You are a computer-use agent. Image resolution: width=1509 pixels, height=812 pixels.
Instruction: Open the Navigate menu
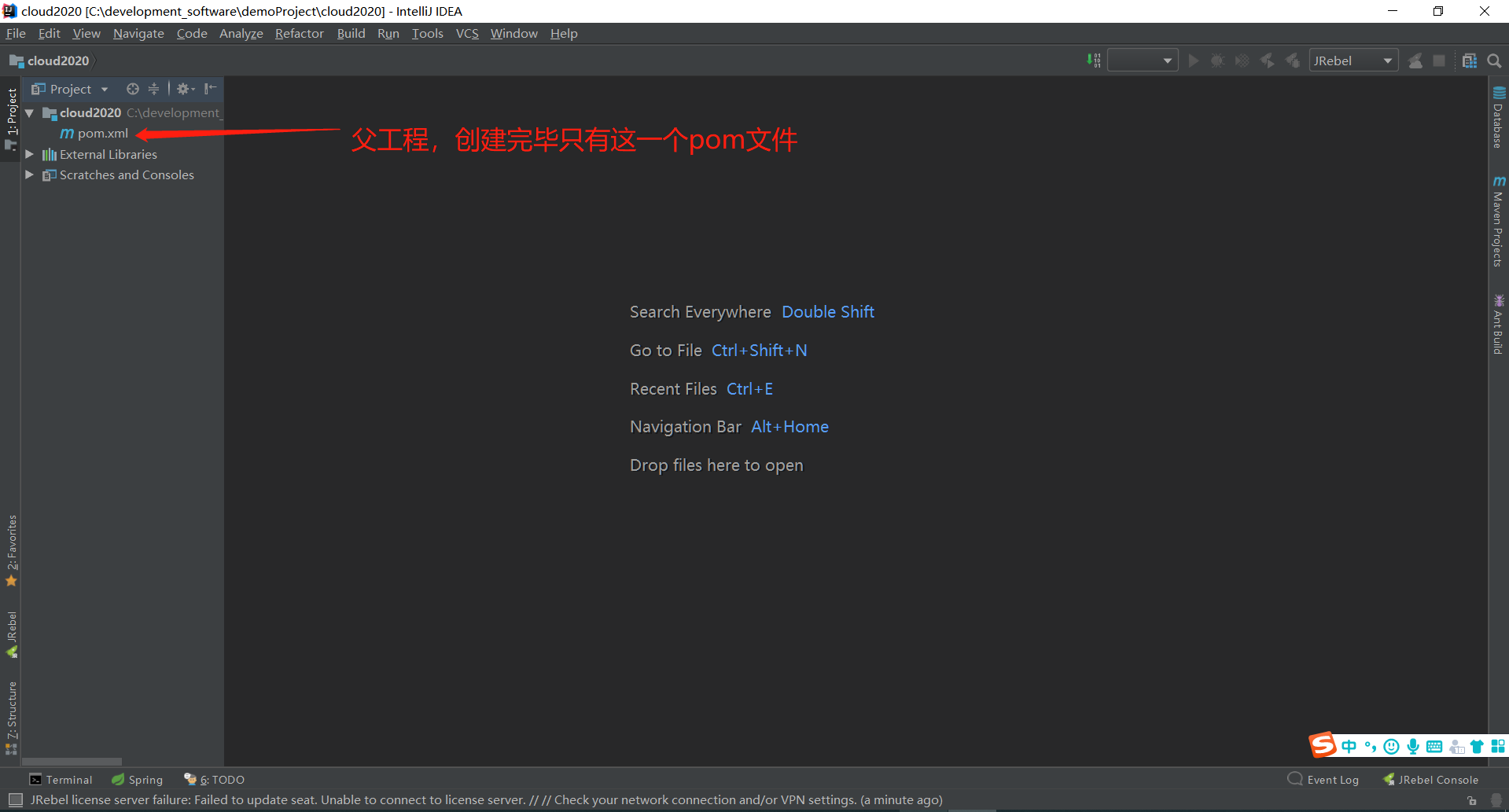point(138,34)
